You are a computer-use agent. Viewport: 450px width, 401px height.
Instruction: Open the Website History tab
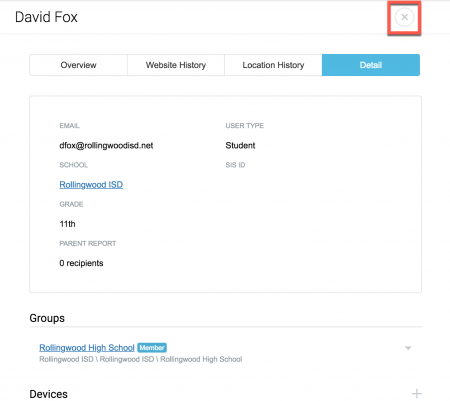176,65
